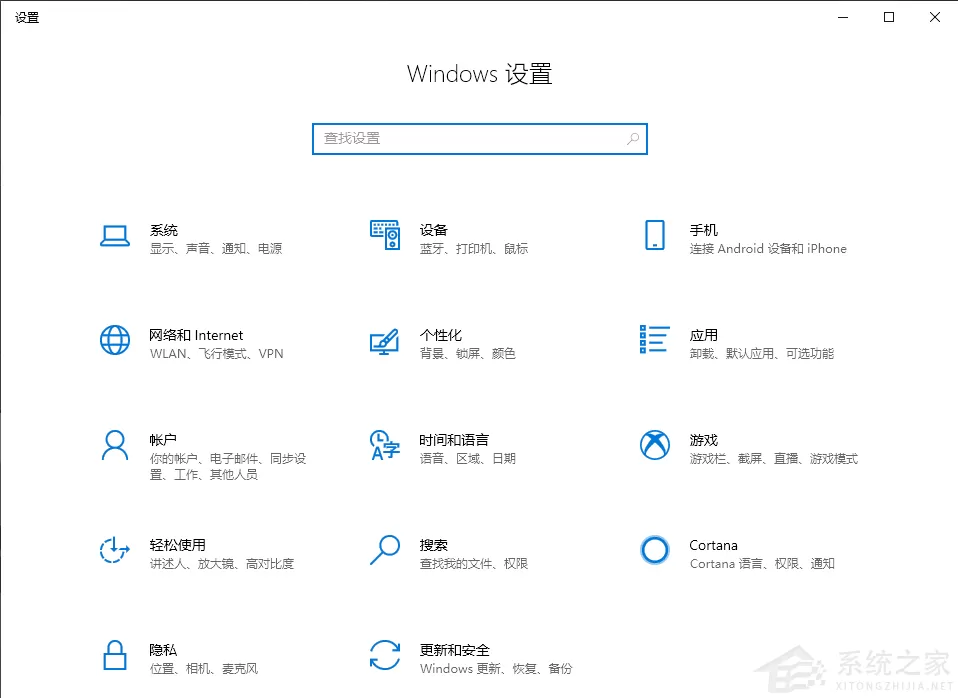Click the refresh arrows icon for 更新和安全
Screen dimensions: 958x698
click(x=385, y=655)
